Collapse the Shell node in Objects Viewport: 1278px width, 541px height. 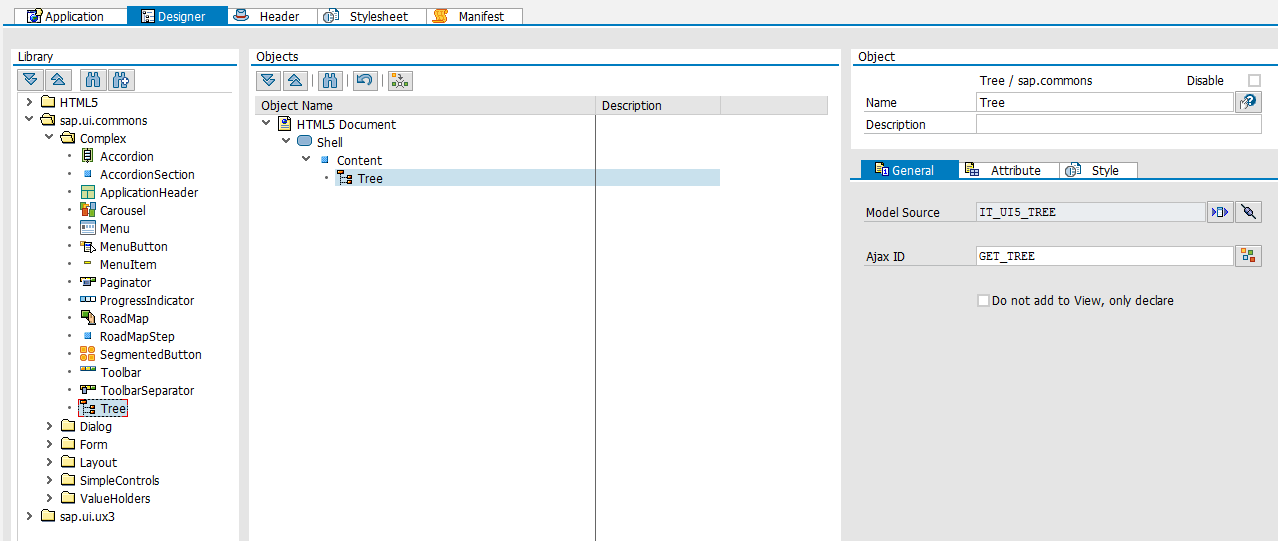(x=286, y=142)
